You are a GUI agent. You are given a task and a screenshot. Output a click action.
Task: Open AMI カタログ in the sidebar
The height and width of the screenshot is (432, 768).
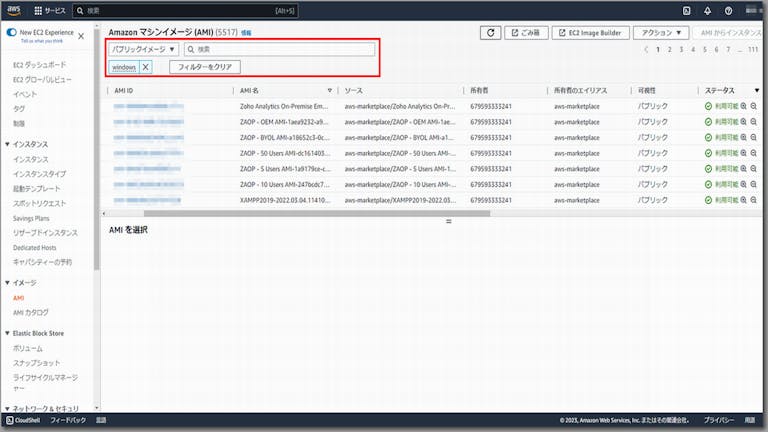pyautogui.click(x=31, y=313)
